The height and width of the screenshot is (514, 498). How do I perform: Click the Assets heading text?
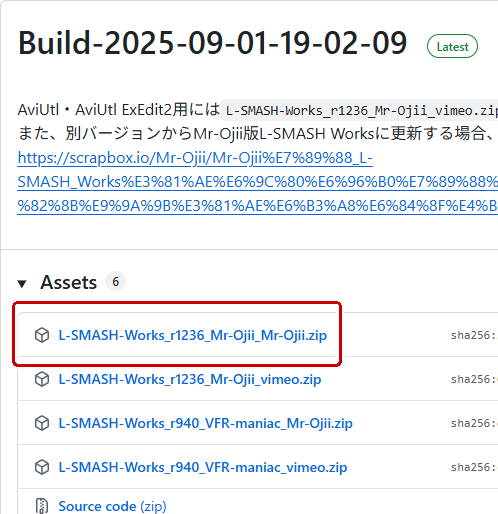tap(69, 283)
